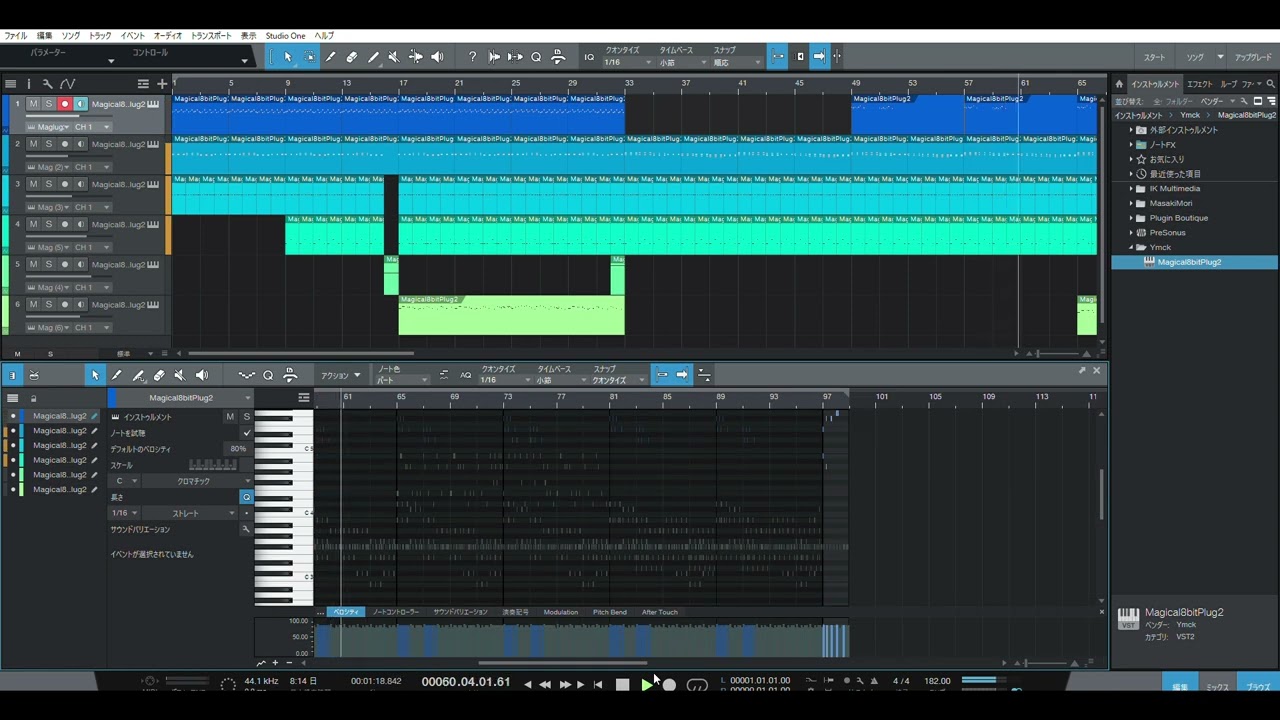Mute track 1 with M button
This screenshot has width=1280, height=720.
[x=33, y=104]
